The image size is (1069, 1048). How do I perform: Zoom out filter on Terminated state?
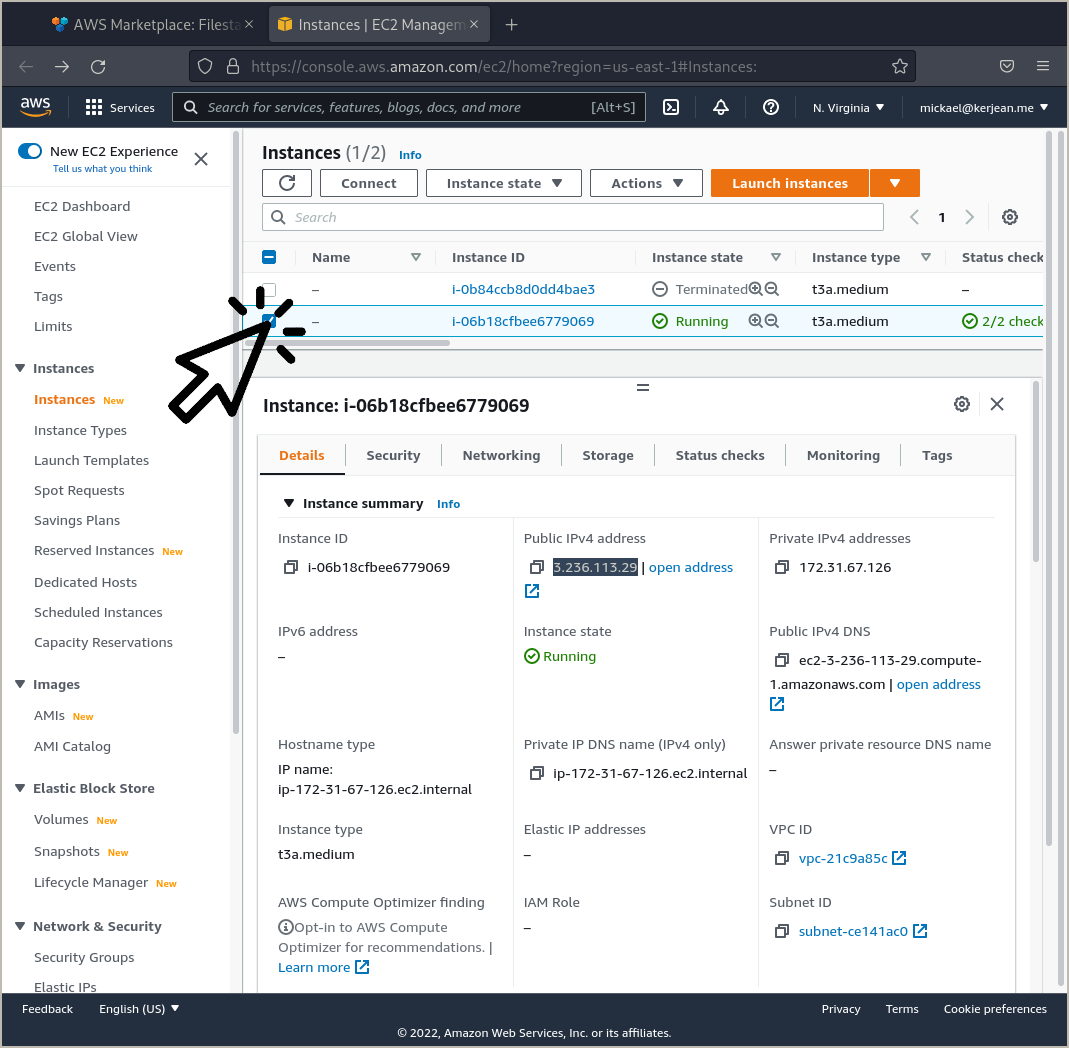point(772,288)
